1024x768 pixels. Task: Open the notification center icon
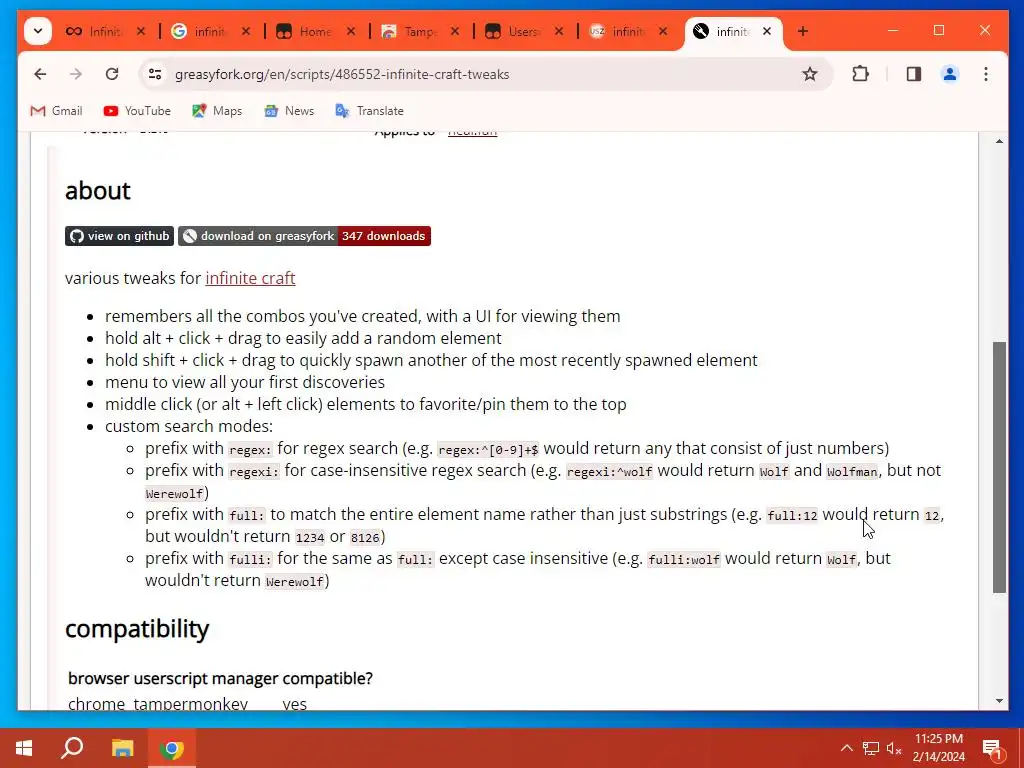[x=992, y=748]
